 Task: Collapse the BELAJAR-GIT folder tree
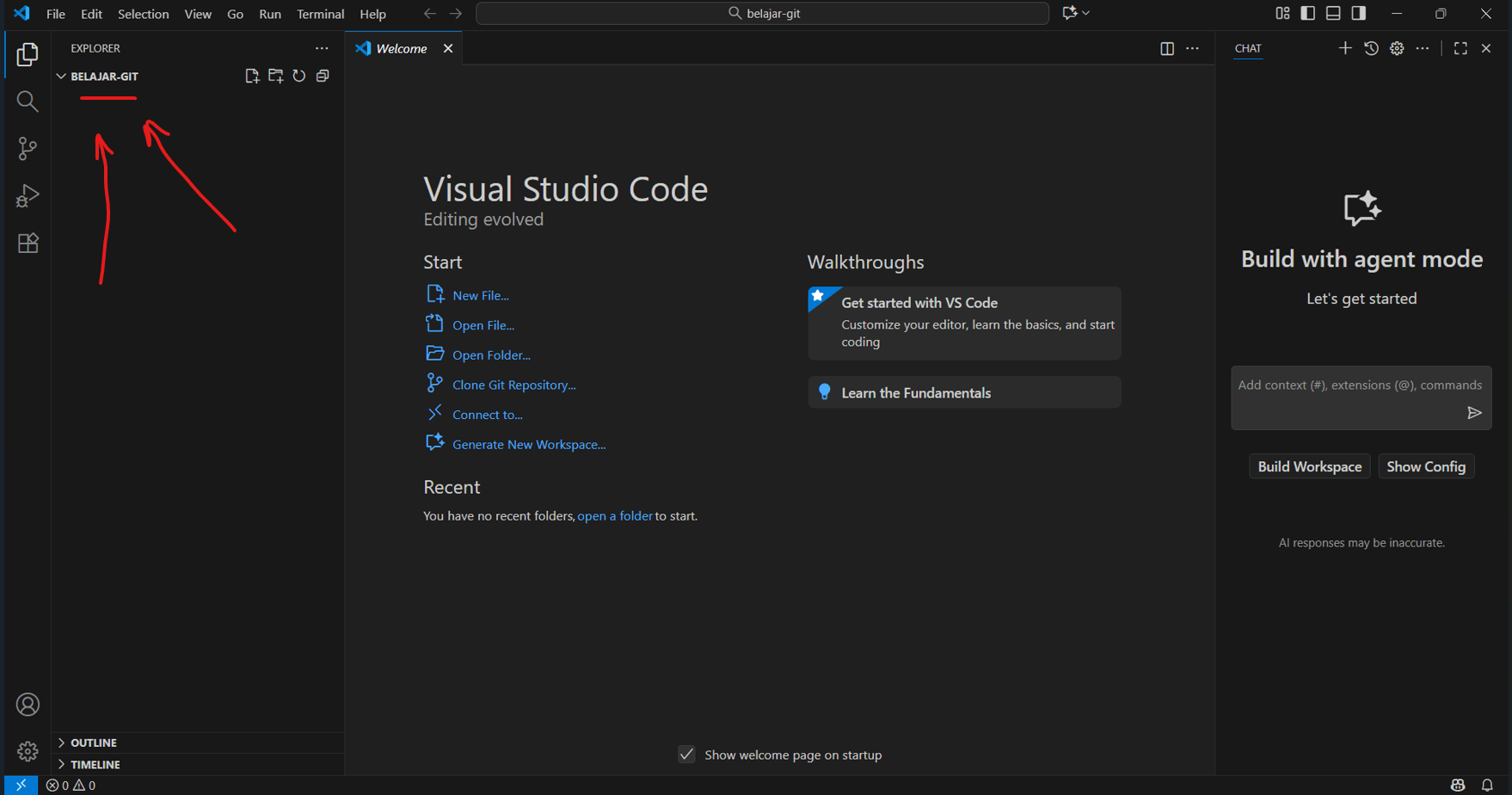click(x=61, y=76)
